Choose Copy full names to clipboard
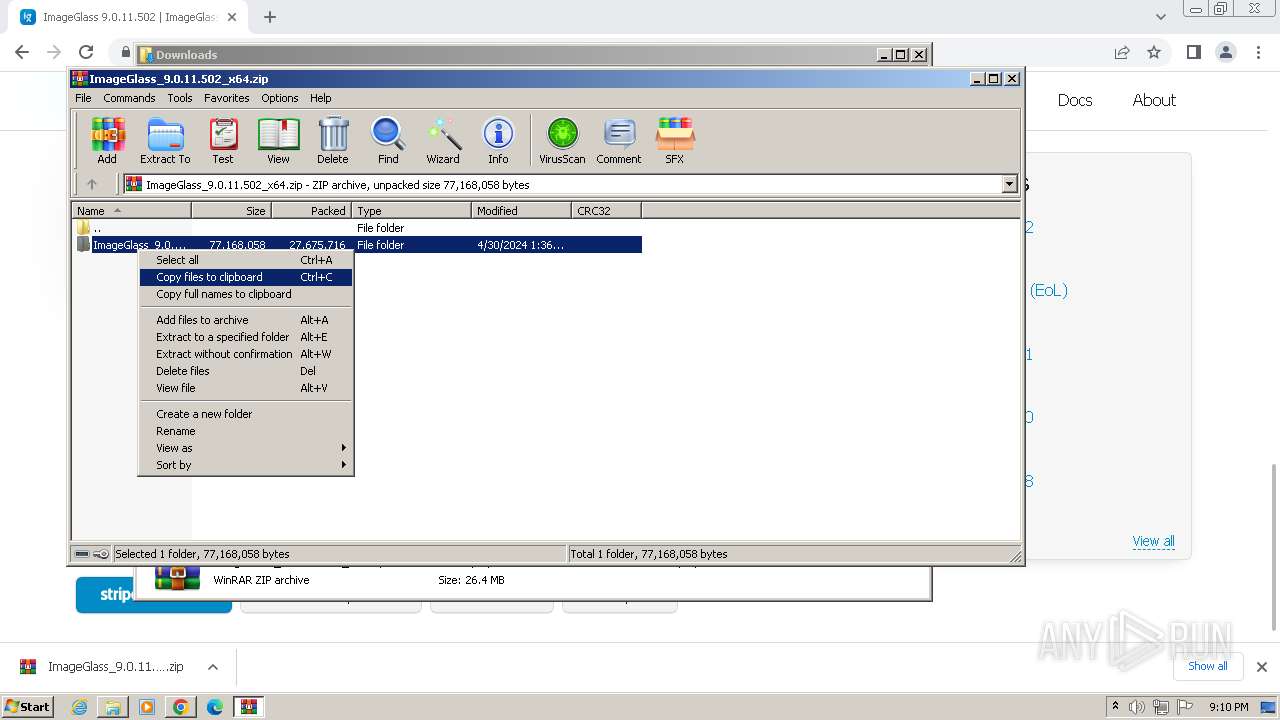This screenshot has width=1280, height=720. (246, 294)
